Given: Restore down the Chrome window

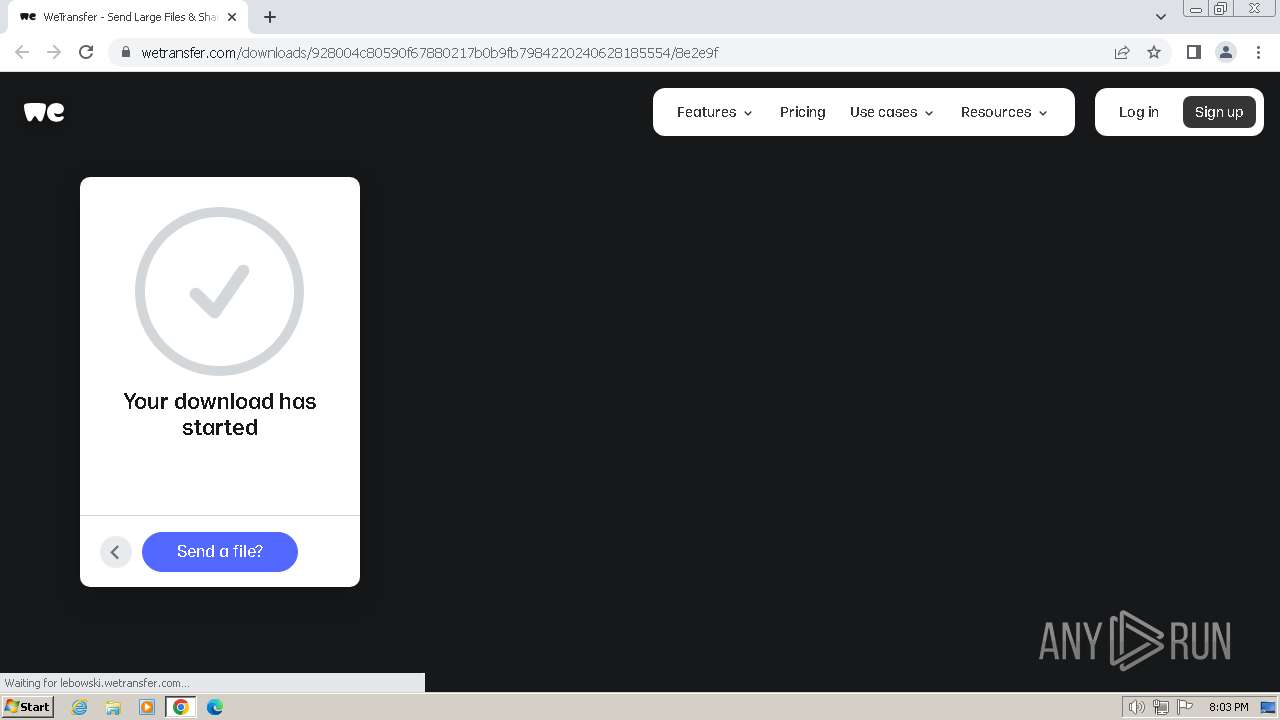Looking at the screenshot, I should [1220, 9].
